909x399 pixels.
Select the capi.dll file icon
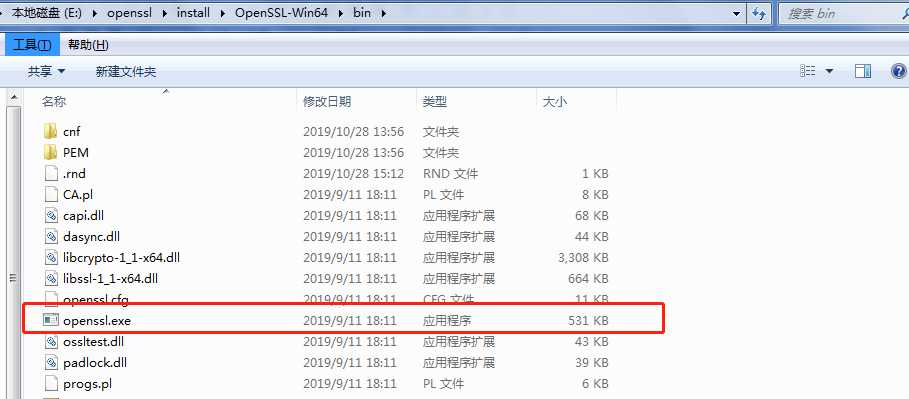(x=52, y=216)
